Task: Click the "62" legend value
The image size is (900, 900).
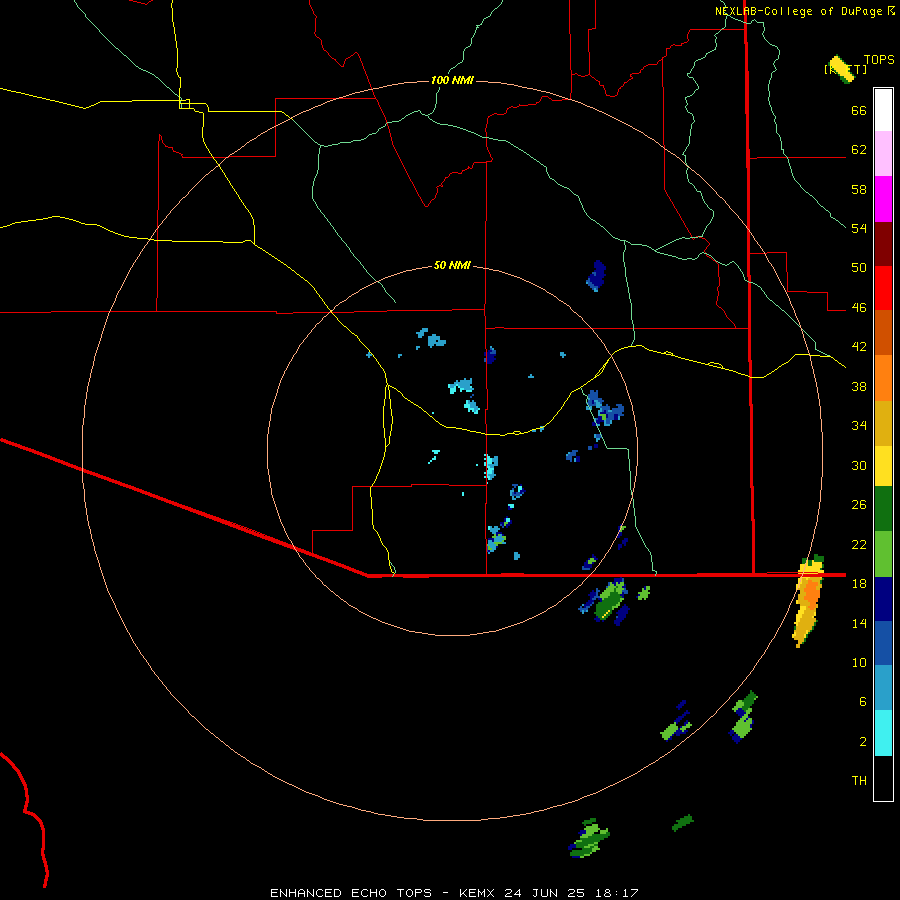Action: click(x=859, y=150)
